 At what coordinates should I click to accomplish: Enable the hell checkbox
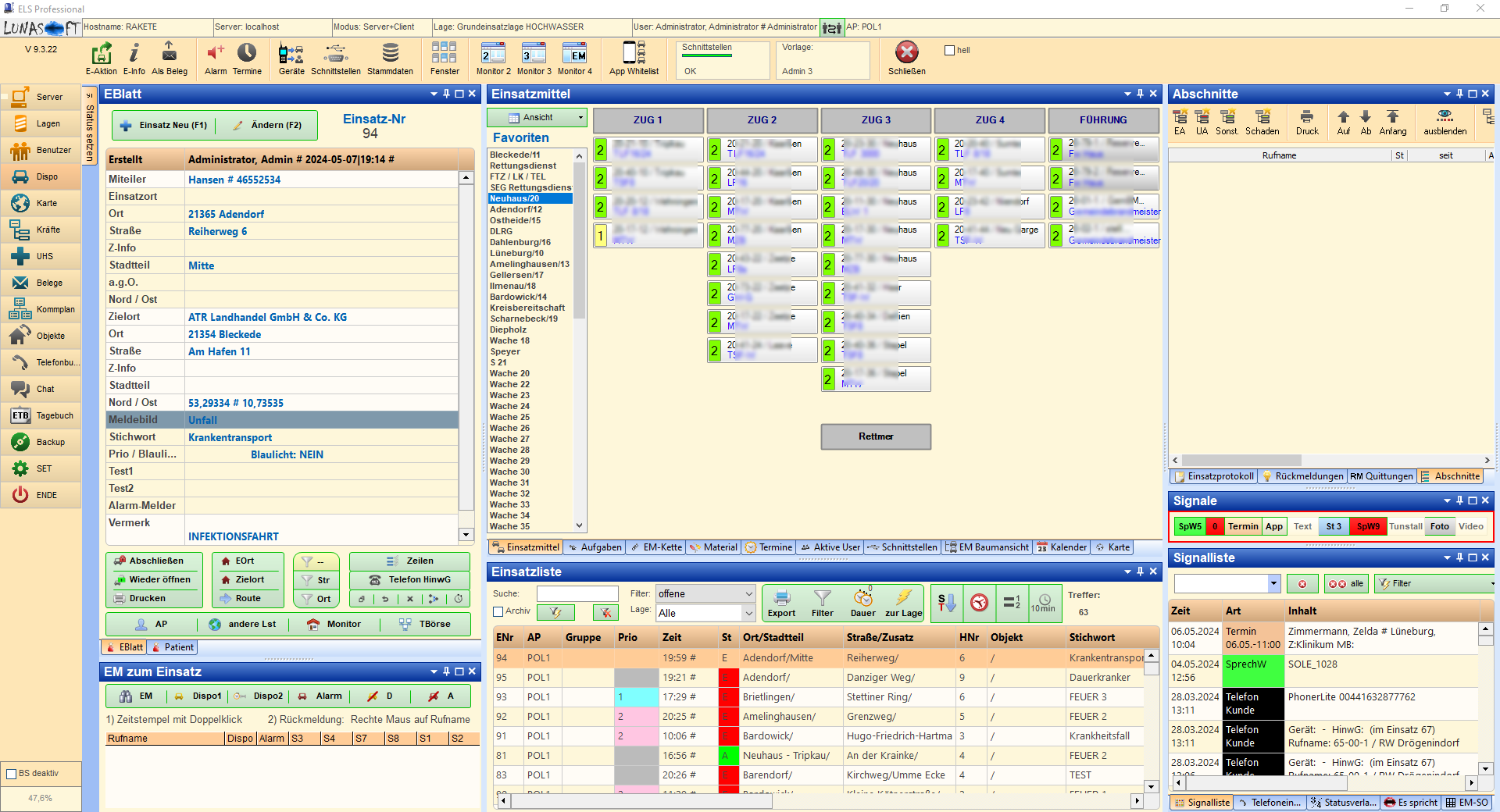[950, 51]
